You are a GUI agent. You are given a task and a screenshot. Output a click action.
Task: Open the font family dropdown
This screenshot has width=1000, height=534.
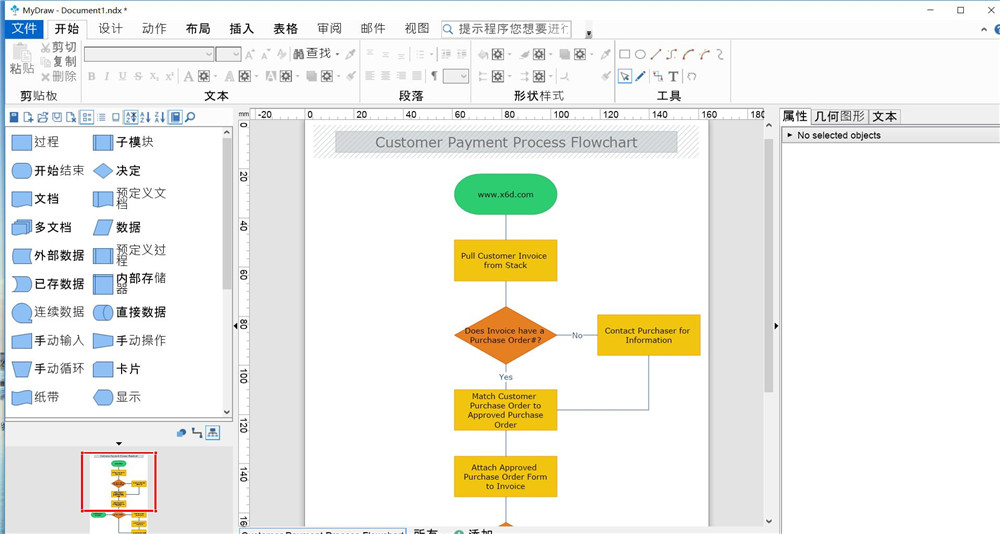pyautogui.click(x=209, y=54)
